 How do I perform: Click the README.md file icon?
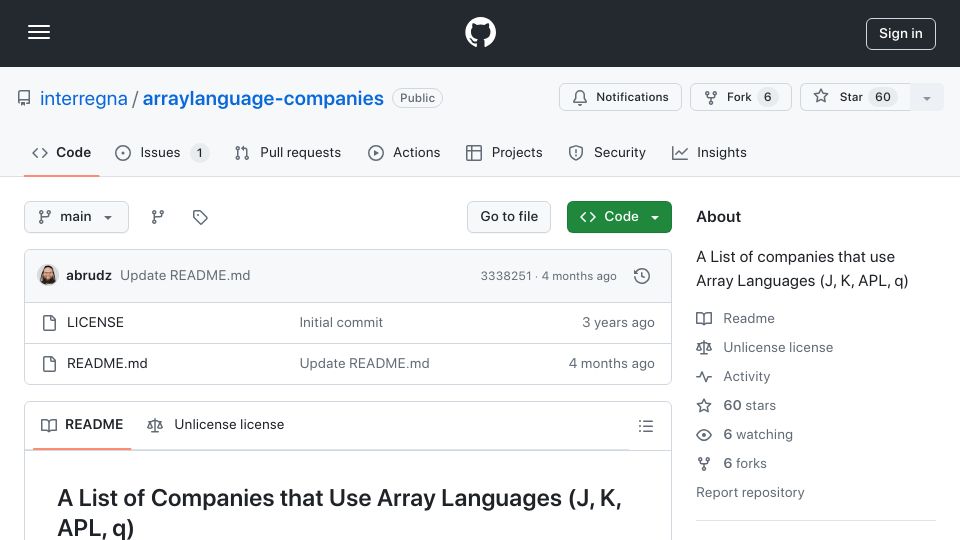(x=50, y=364)
